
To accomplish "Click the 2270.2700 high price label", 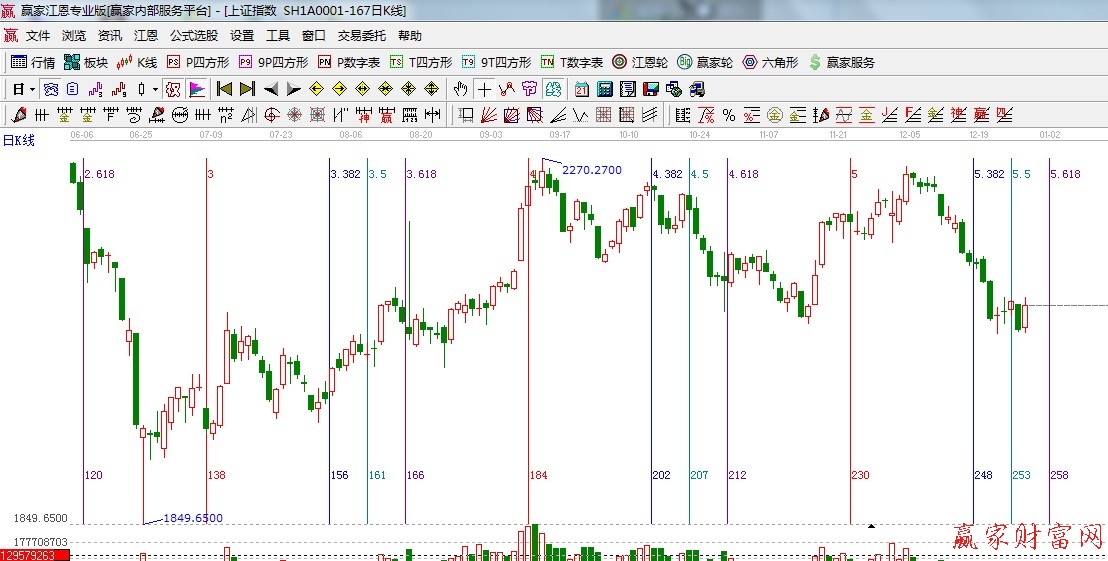I will pyautogui.click(x=592, y=170).
